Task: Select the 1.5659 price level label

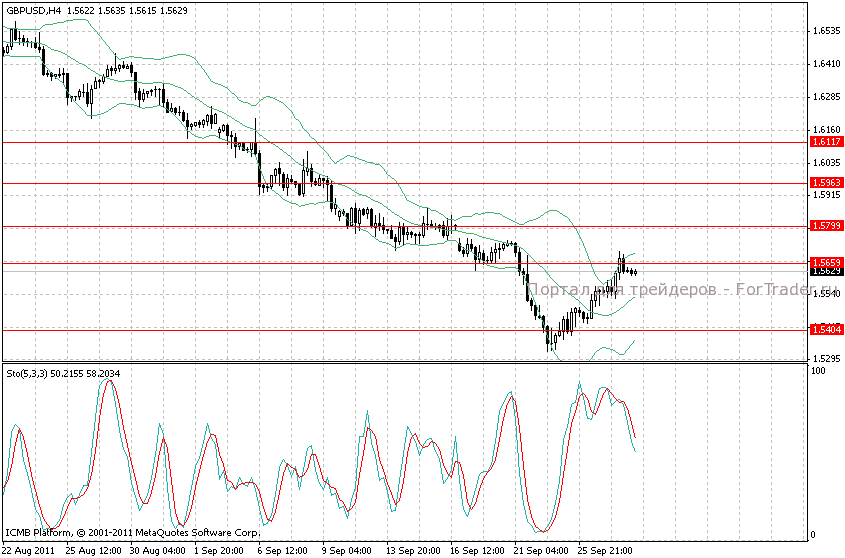Action: [x=826, y=262]
